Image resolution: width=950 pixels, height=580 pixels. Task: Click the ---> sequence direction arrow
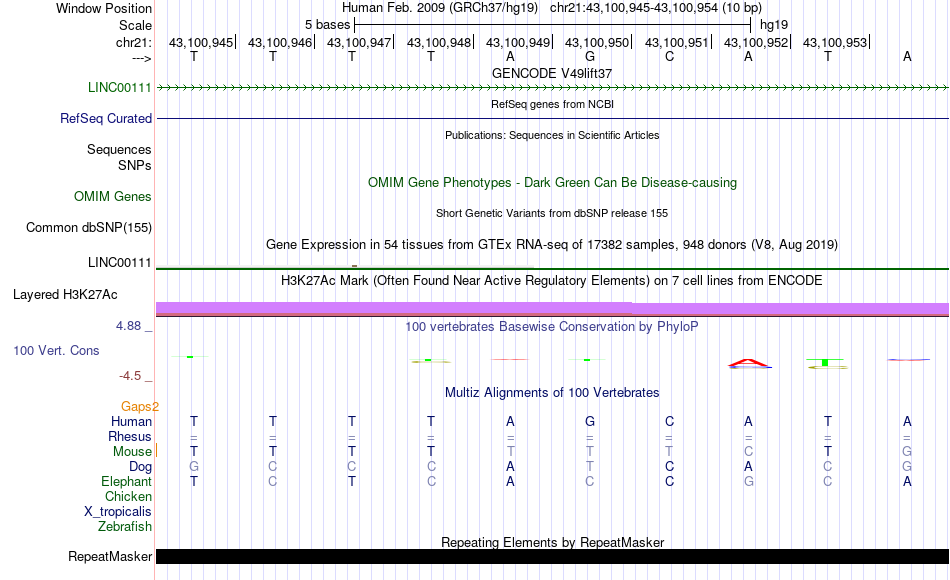coord(141,58)
